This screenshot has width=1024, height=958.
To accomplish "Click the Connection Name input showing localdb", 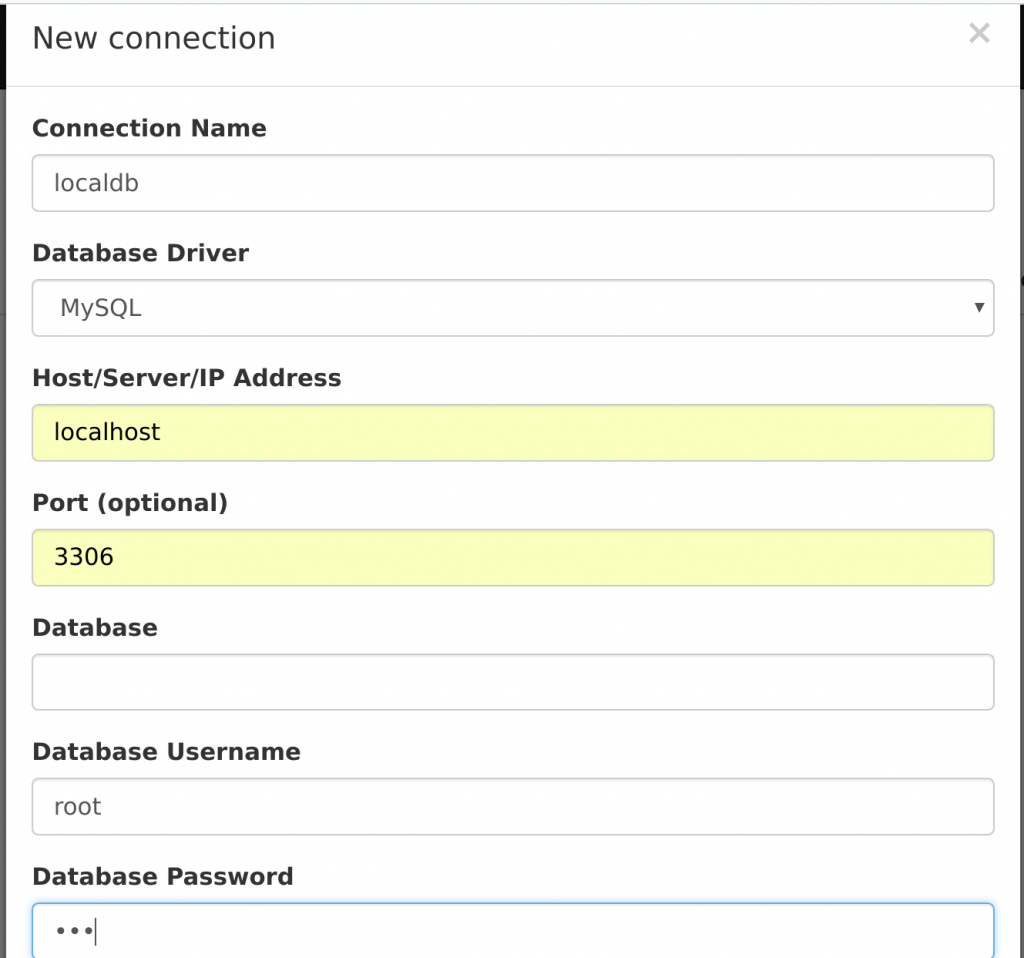I will click(x=512, y=183).
